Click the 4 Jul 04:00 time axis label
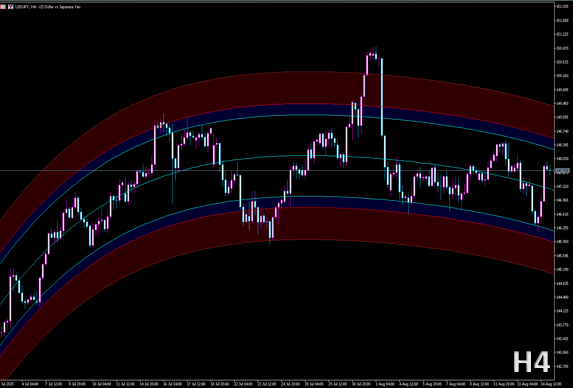The image size is (573, 388). pyautogui.click(x=30, y=384)
